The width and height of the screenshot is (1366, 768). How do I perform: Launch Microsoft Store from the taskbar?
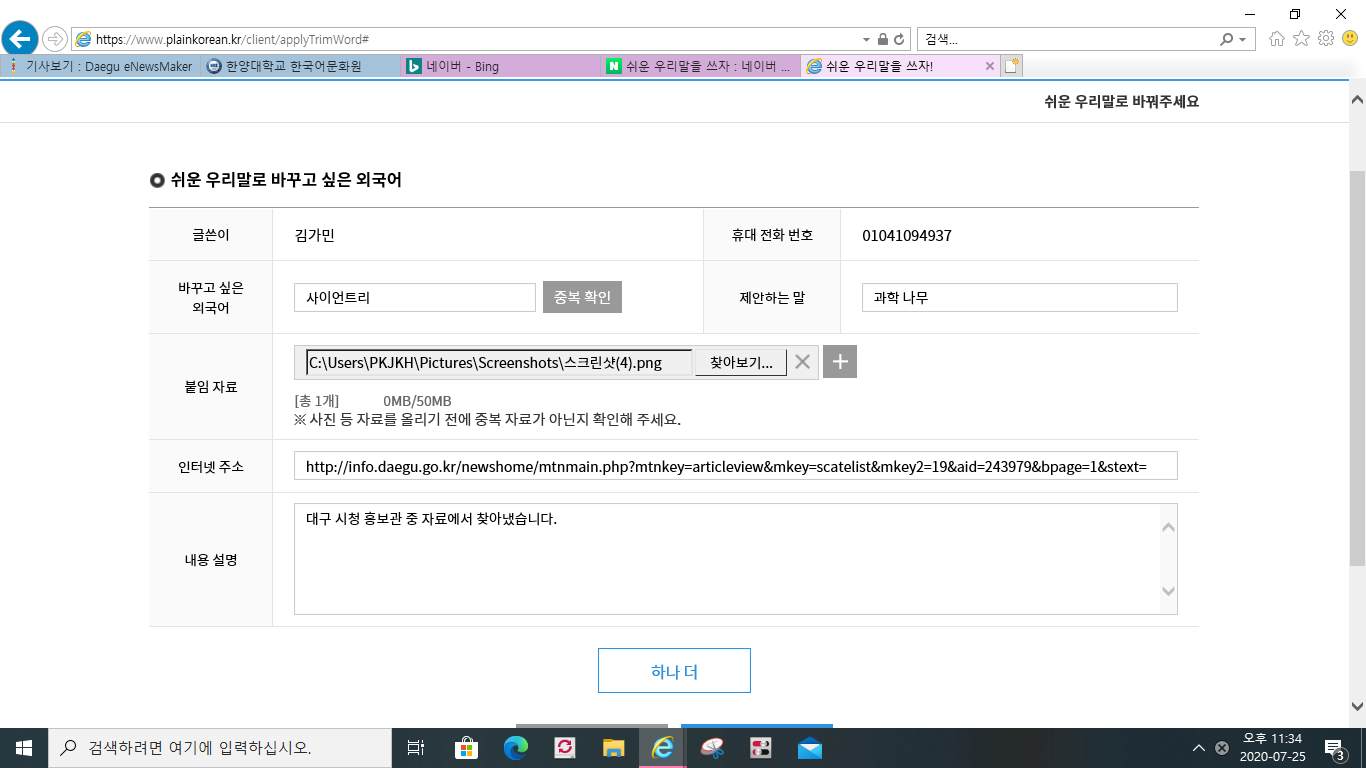(466, 748)
